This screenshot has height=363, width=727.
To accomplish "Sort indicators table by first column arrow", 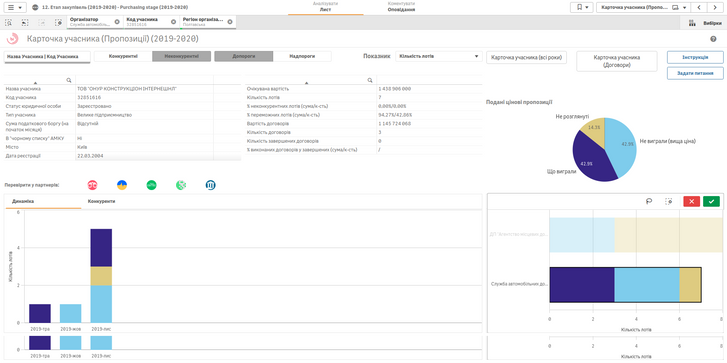I will tap(306, 83).
